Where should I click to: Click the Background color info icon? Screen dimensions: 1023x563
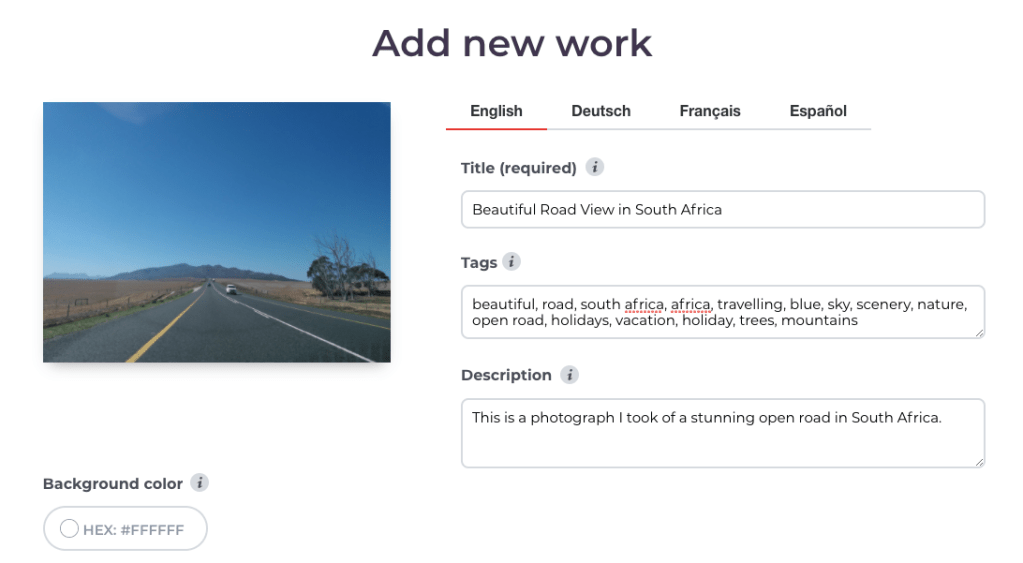[x=200, y=483]
